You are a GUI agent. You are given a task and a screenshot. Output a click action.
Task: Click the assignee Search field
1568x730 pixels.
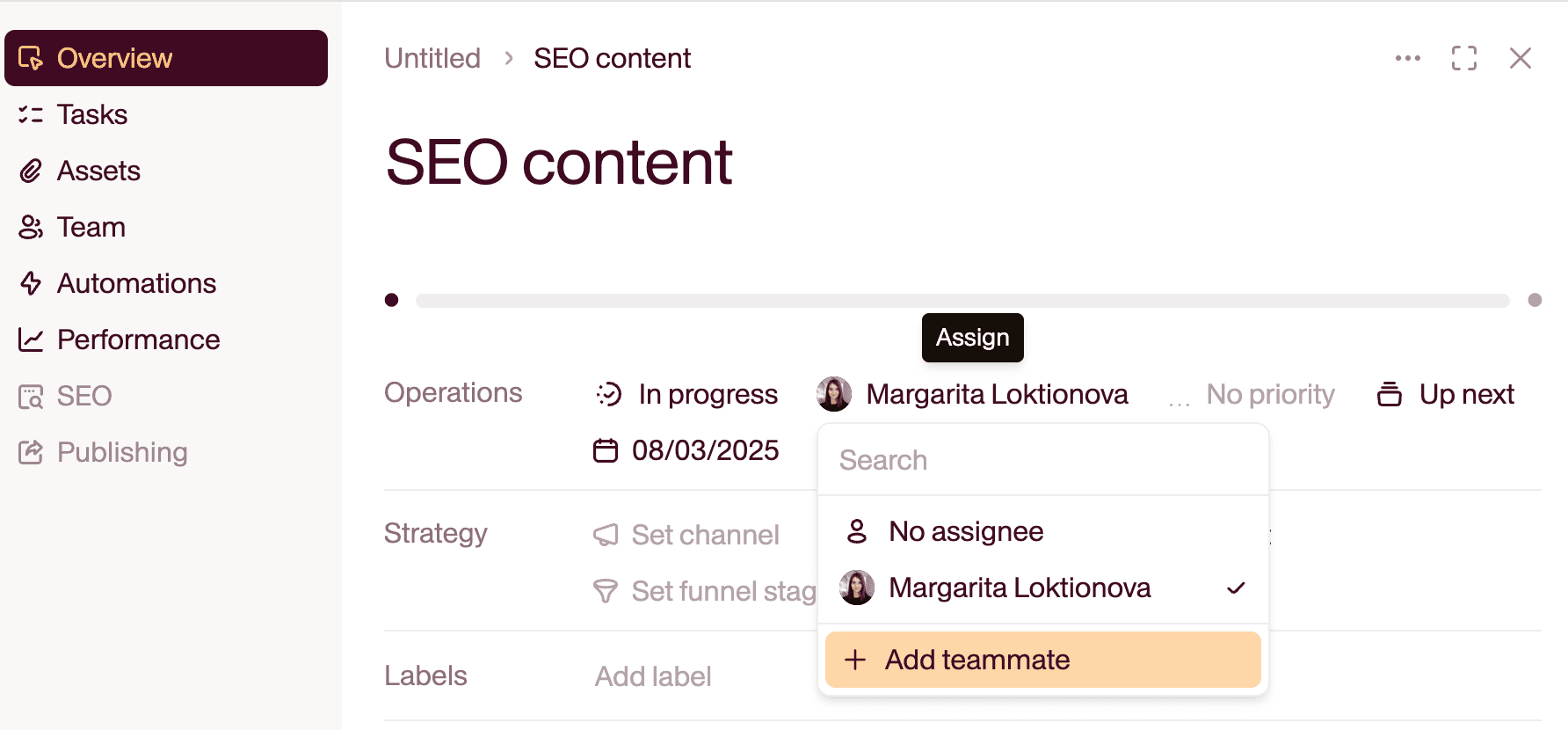1042,460
